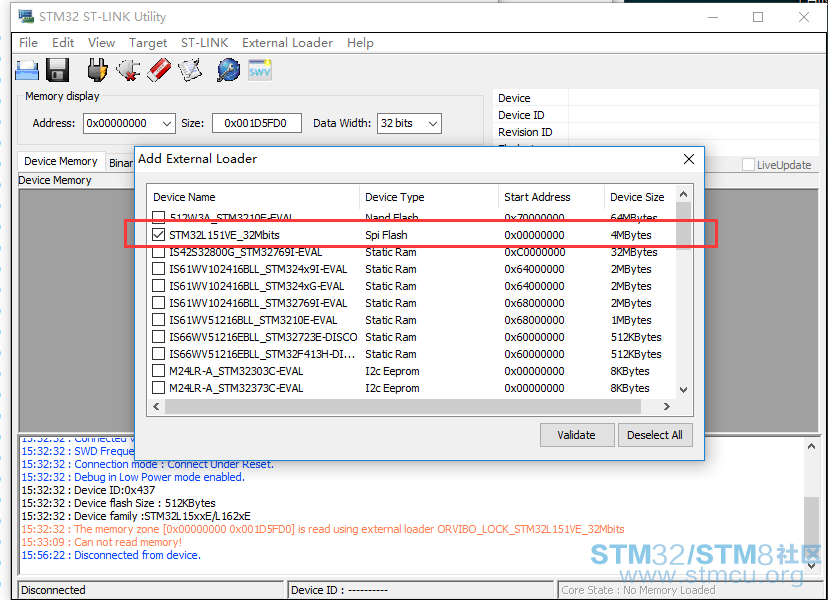This screenshot has width=828, height=600.
Task: Click 'Core State : No Memory Loaded' status
Action: (x=638, y=590)
